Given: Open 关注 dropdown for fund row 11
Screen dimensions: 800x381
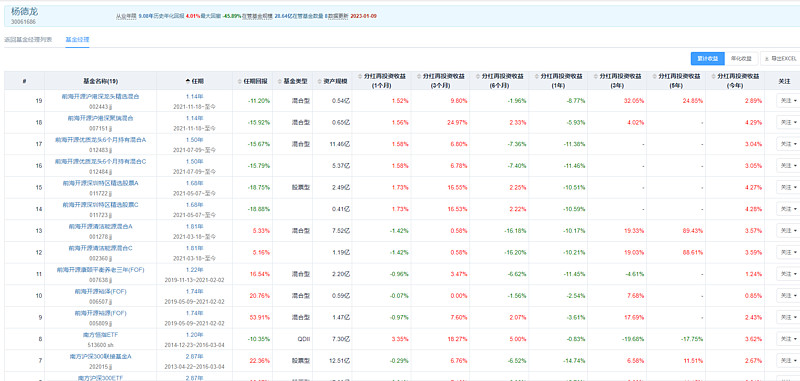Looking at the screenshot, I should point(788,274).
